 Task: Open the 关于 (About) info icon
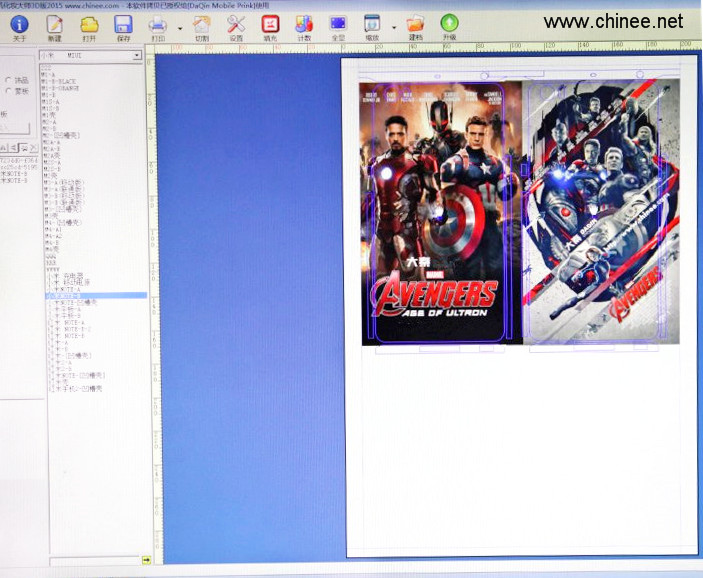(19, 24)
